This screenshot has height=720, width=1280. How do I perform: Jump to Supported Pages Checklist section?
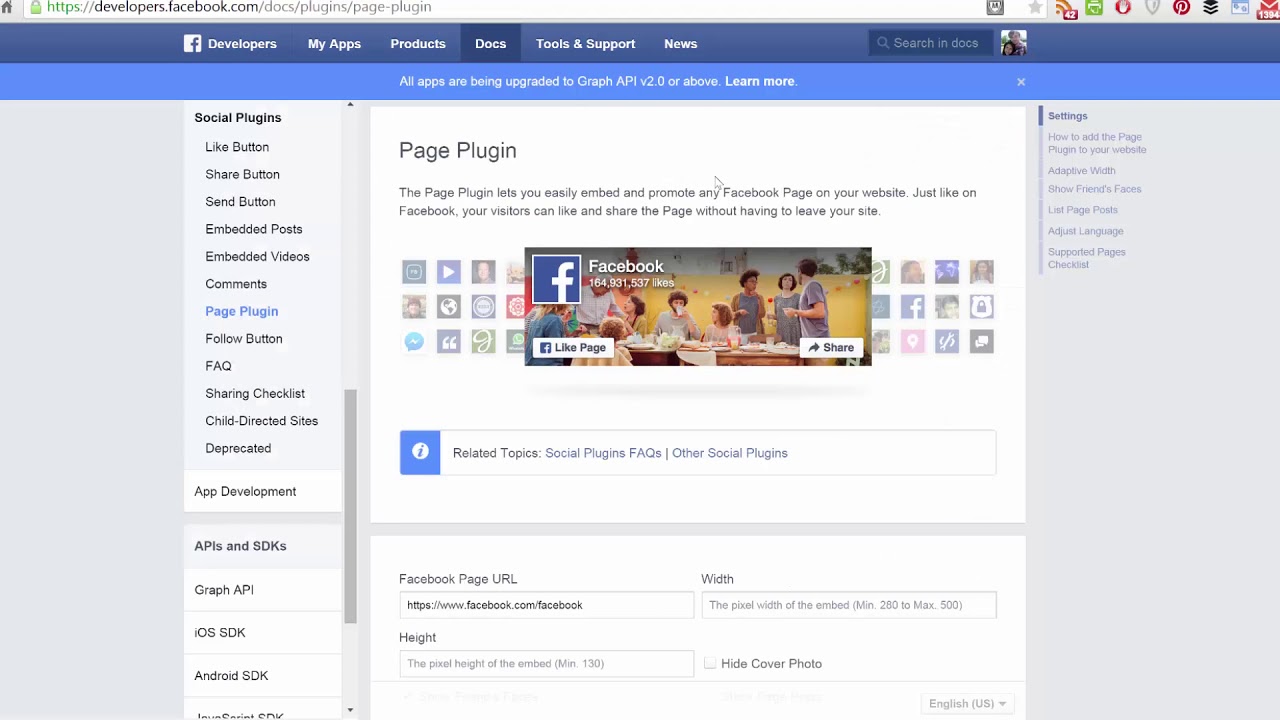1086,258
